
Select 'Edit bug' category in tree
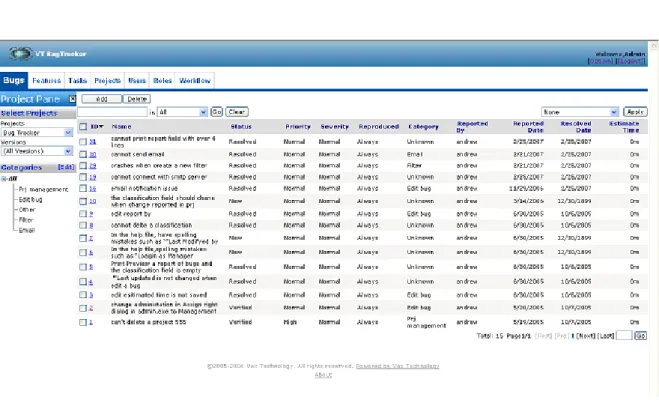click(x=30, y=200)
